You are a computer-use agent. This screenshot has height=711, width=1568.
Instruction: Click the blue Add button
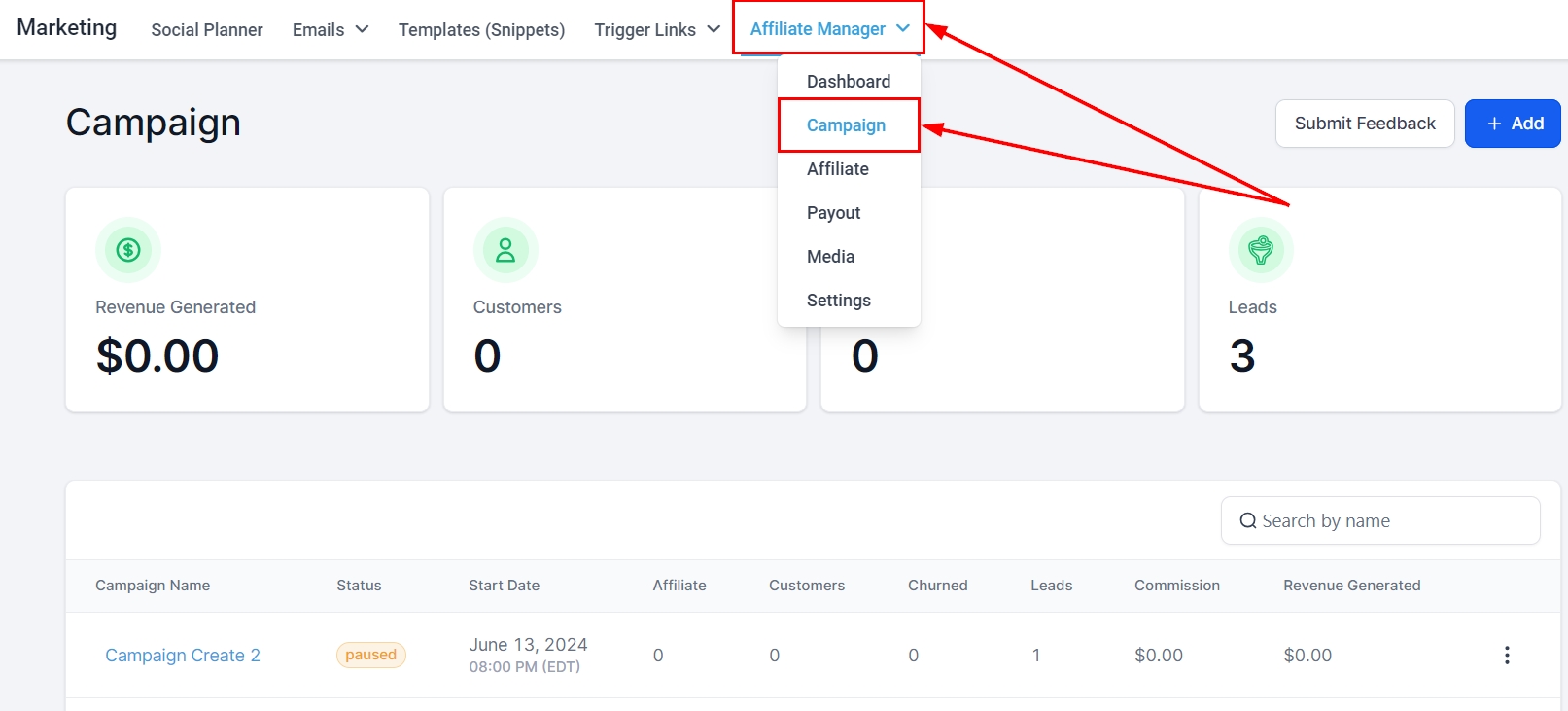[1513, 124]
